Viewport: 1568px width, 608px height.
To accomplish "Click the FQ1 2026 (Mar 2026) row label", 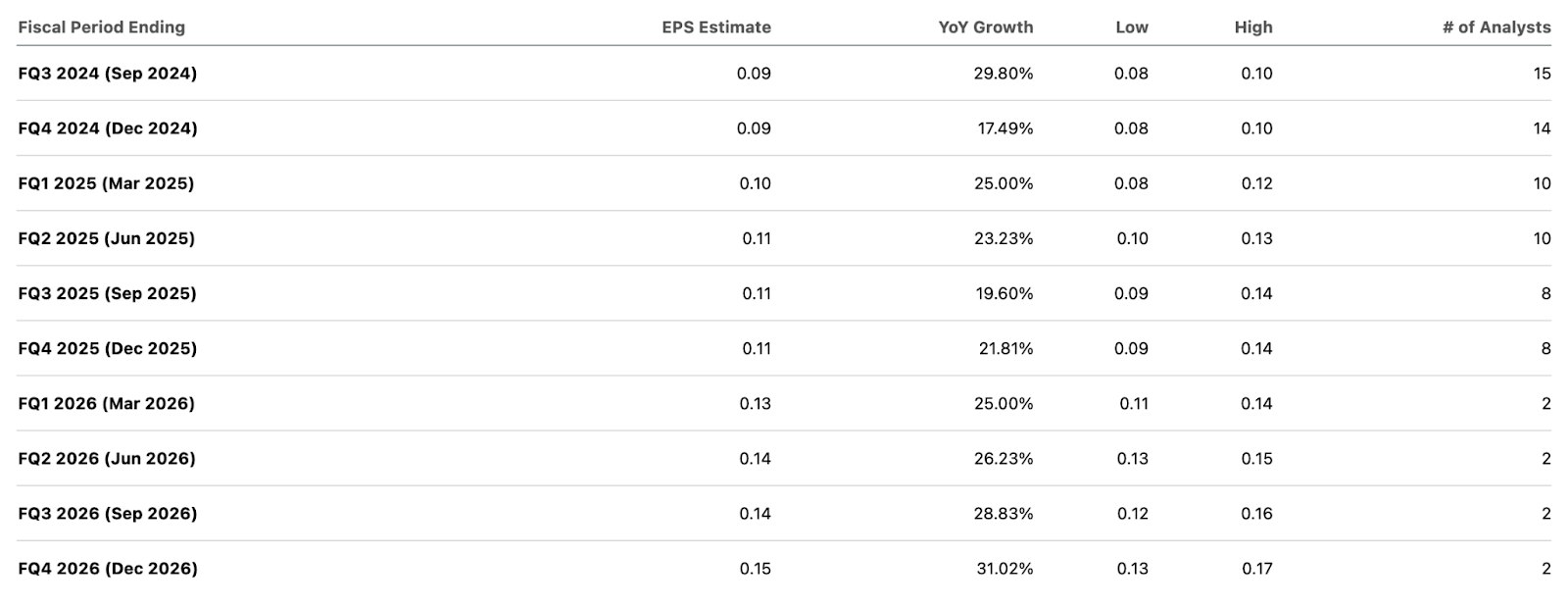I will [106, 403].
